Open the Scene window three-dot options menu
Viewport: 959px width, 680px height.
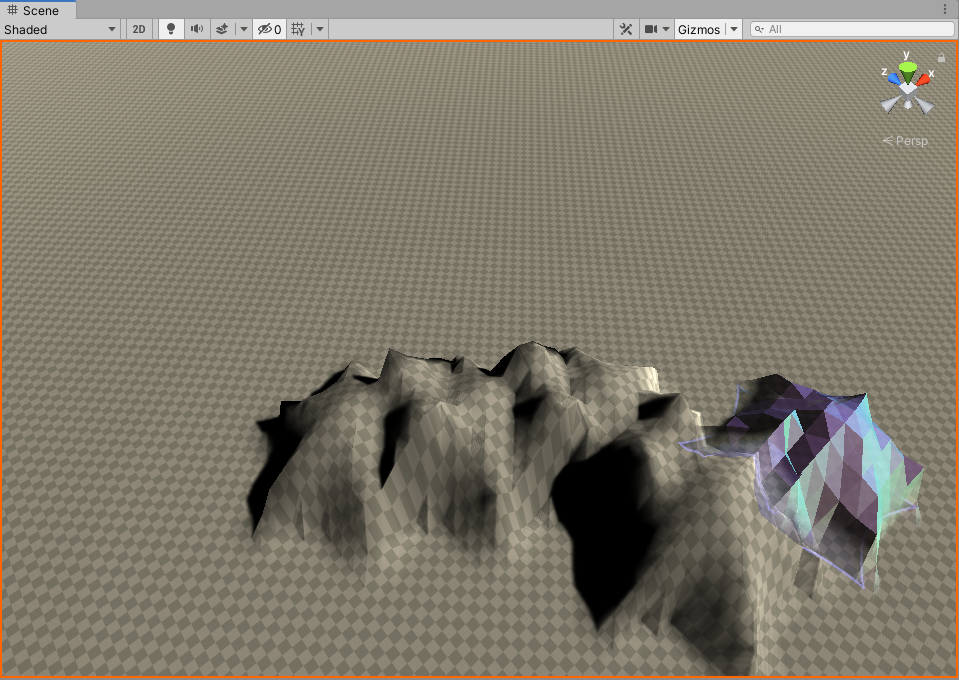(945, 9)
